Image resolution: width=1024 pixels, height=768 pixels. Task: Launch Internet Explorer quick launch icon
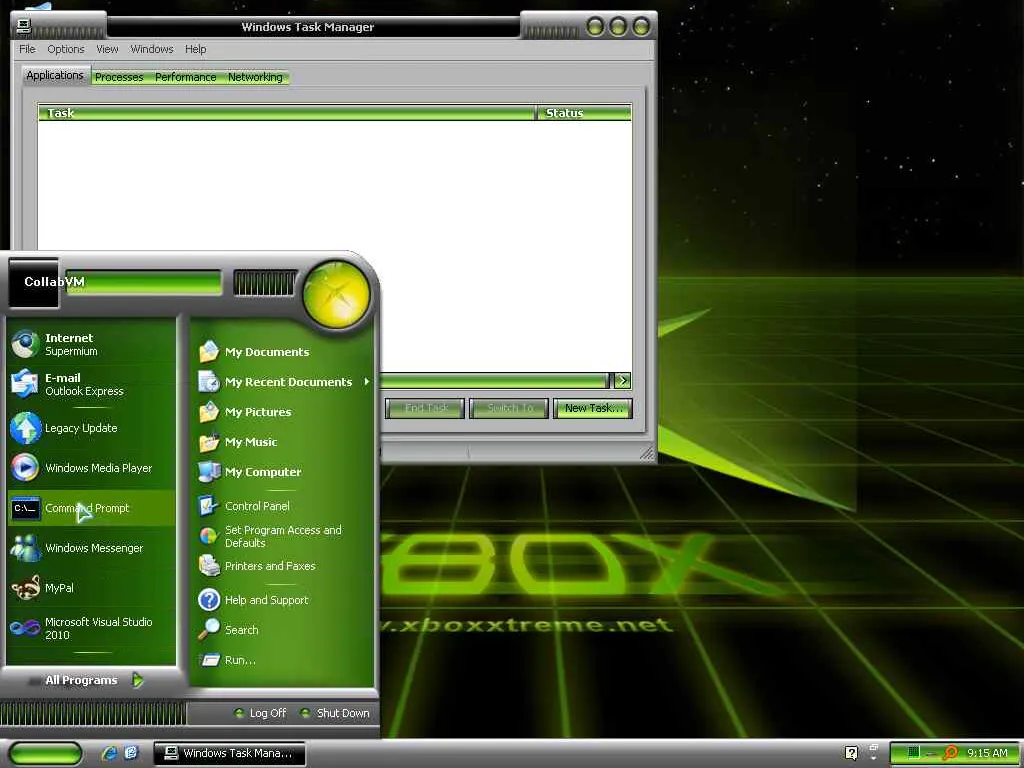click(109, 753)
